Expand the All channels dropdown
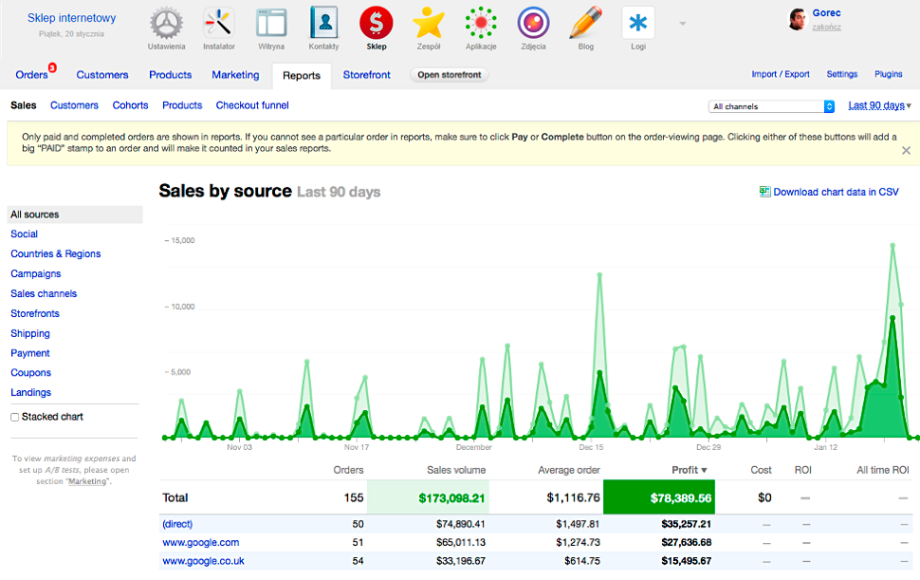Viewport: 920px width, 580px height. click(771, 106)
